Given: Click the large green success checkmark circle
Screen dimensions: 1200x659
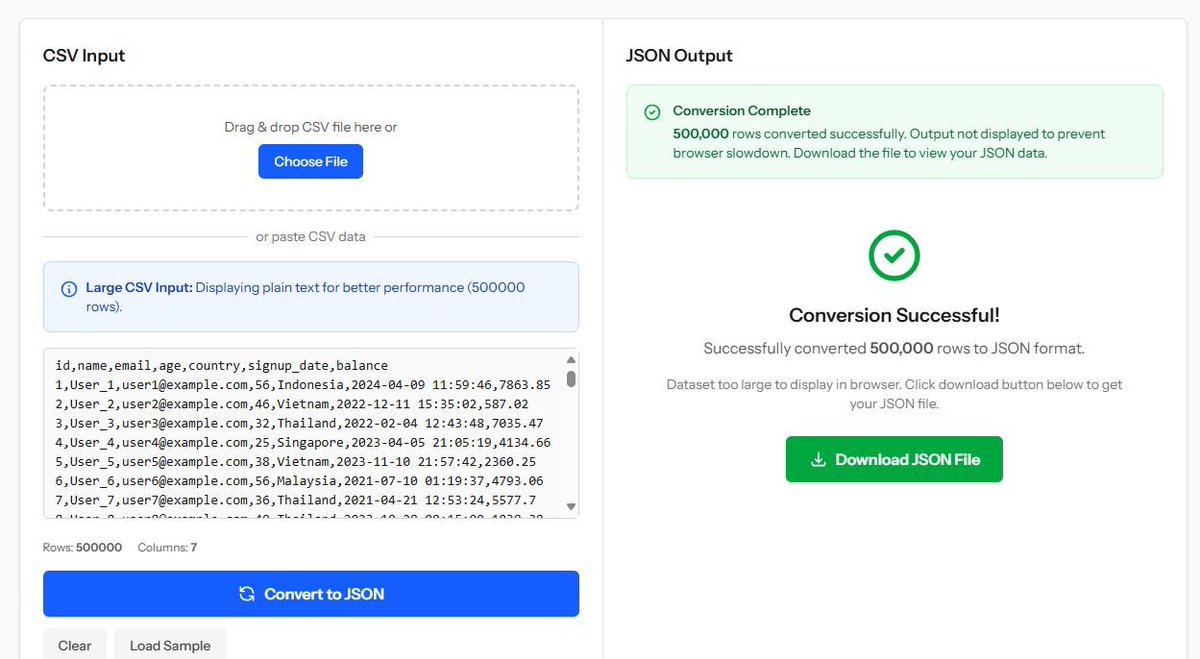Looking at the screenshot, I should pyautogui.click(x=894, y=255).
